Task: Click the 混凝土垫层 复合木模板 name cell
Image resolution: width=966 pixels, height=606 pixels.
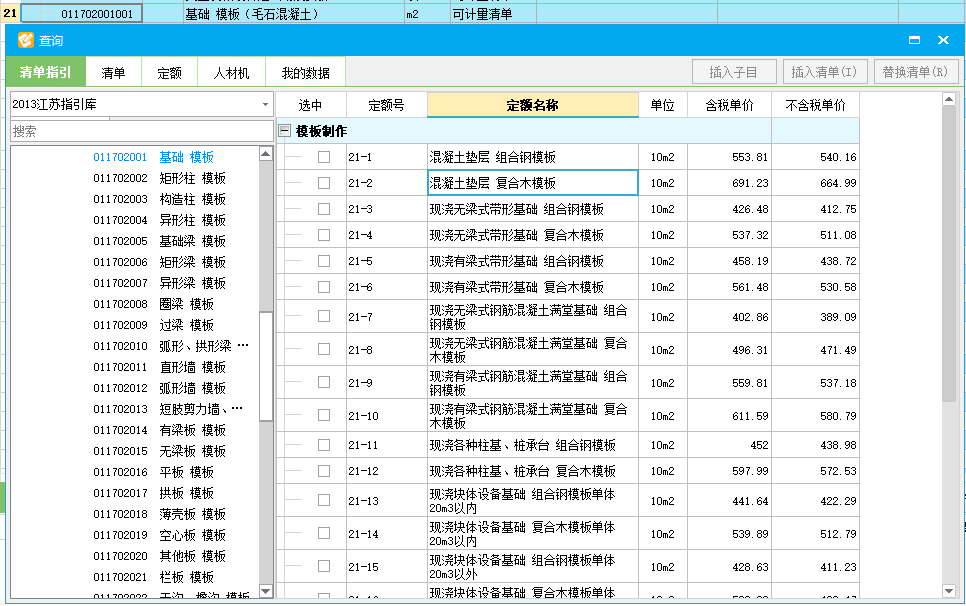Action: coord(532,183)
